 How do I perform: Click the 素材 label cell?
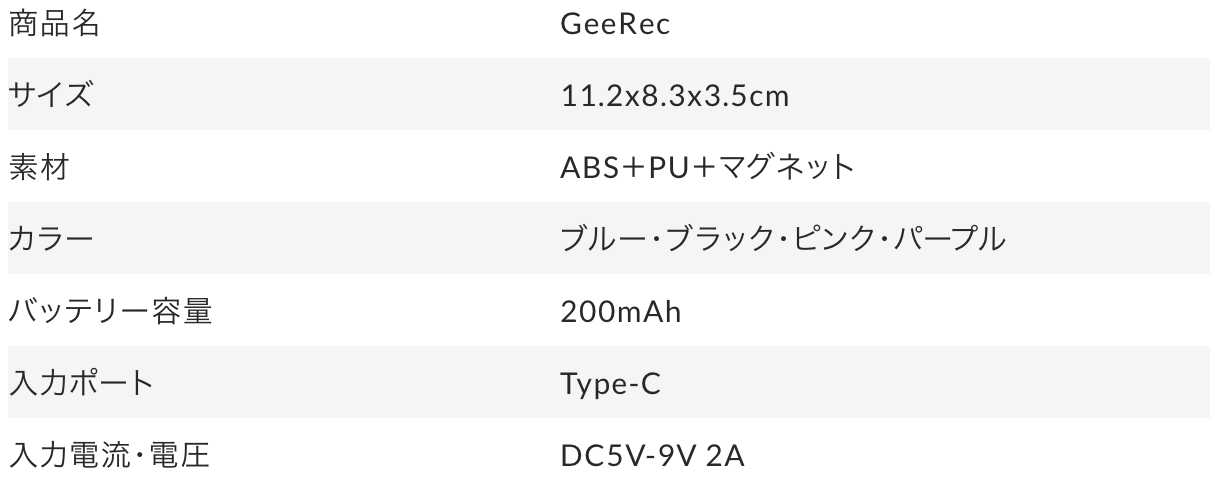pyautogui.click(x=38, y=168)
